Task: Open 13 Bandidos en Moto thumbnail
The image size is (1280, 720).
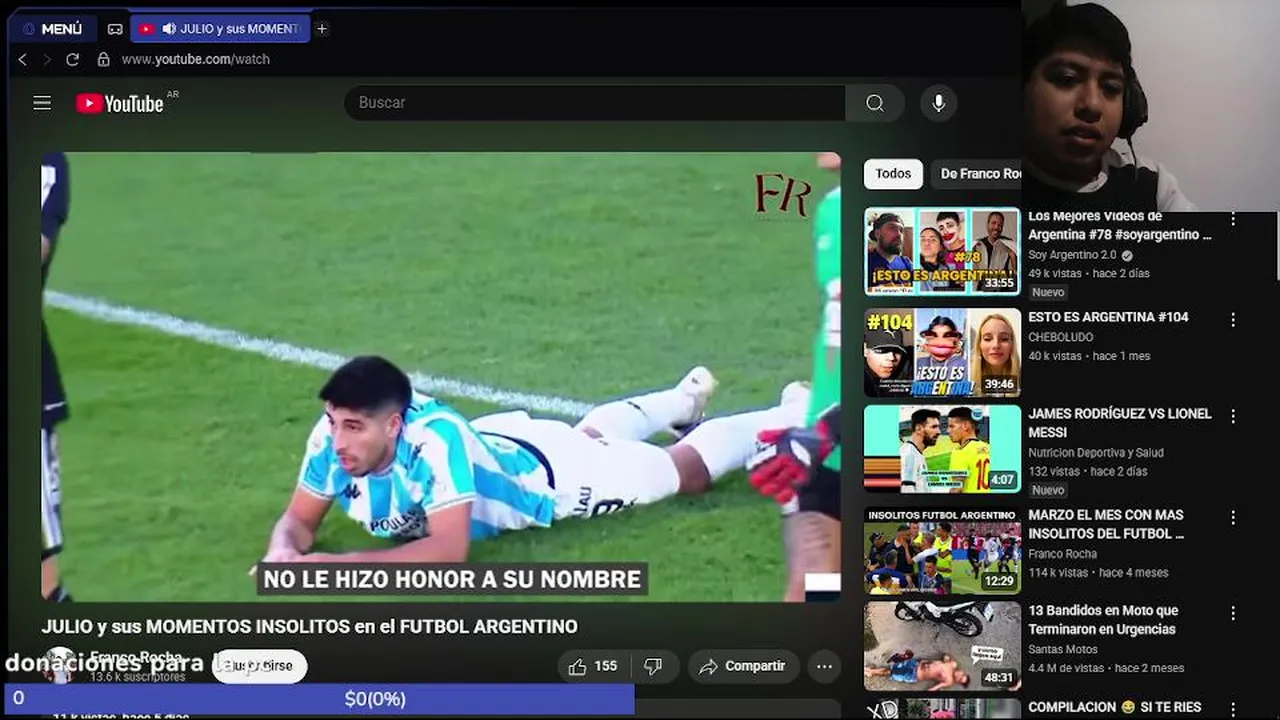Action: coord(942,646)
